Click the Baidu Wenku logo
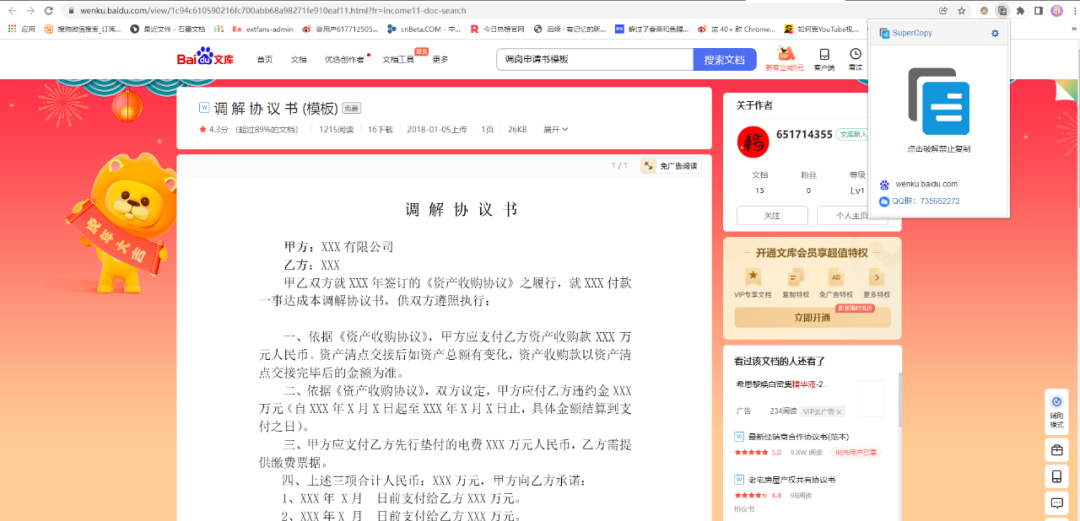 click(205, 58)
